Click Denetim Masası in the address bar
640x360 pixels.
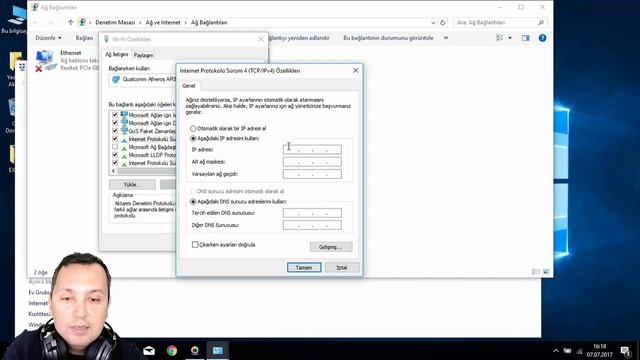point(115,22)
